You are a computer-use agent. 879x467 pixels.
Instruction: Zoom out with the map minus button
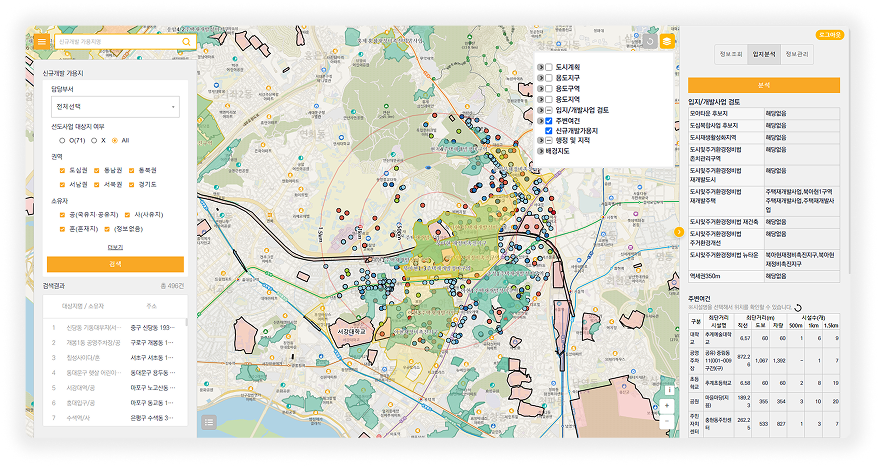pos(667,423)
